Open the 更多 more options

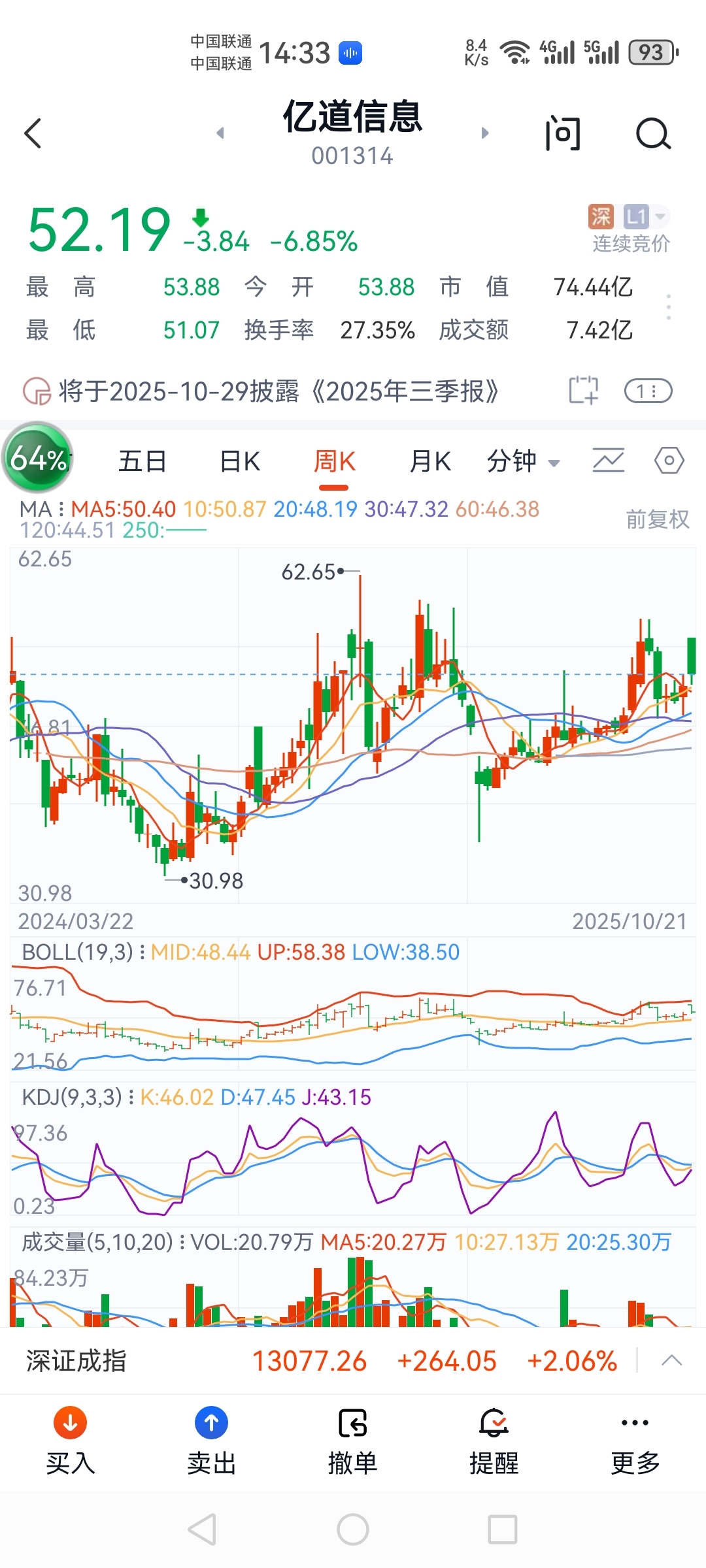pyautogui.click(x=635, y=1441)
